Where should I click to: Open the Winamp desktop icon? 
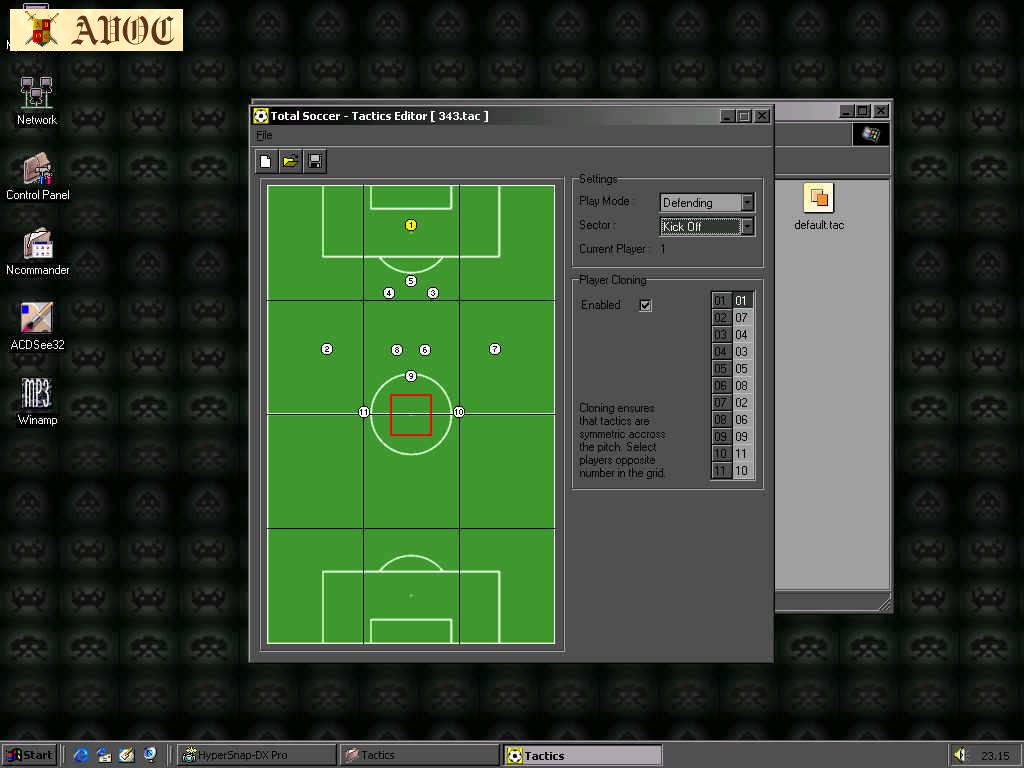(x=37, y=402)
